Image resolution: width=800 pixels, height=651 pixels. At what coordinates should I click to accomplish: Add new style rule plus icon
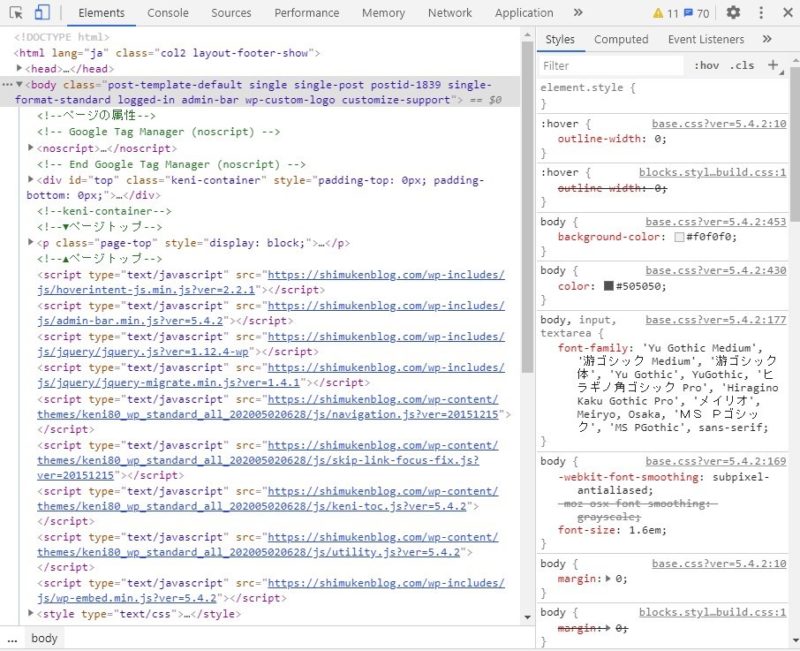(773, 65)
